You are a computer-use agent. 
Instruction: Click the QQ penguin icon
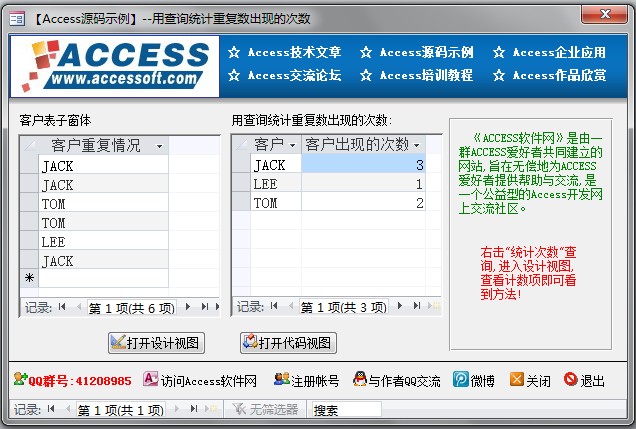360,379
